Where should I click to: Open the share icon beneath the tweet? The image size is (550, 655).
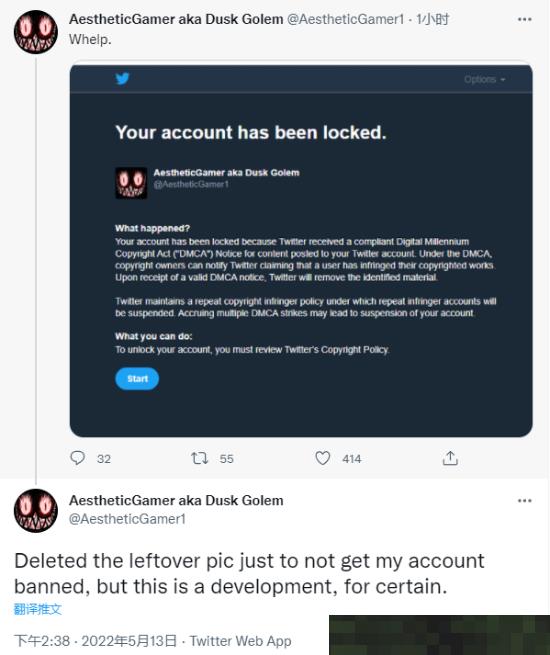pyautogui.click(x=450, y=458)
